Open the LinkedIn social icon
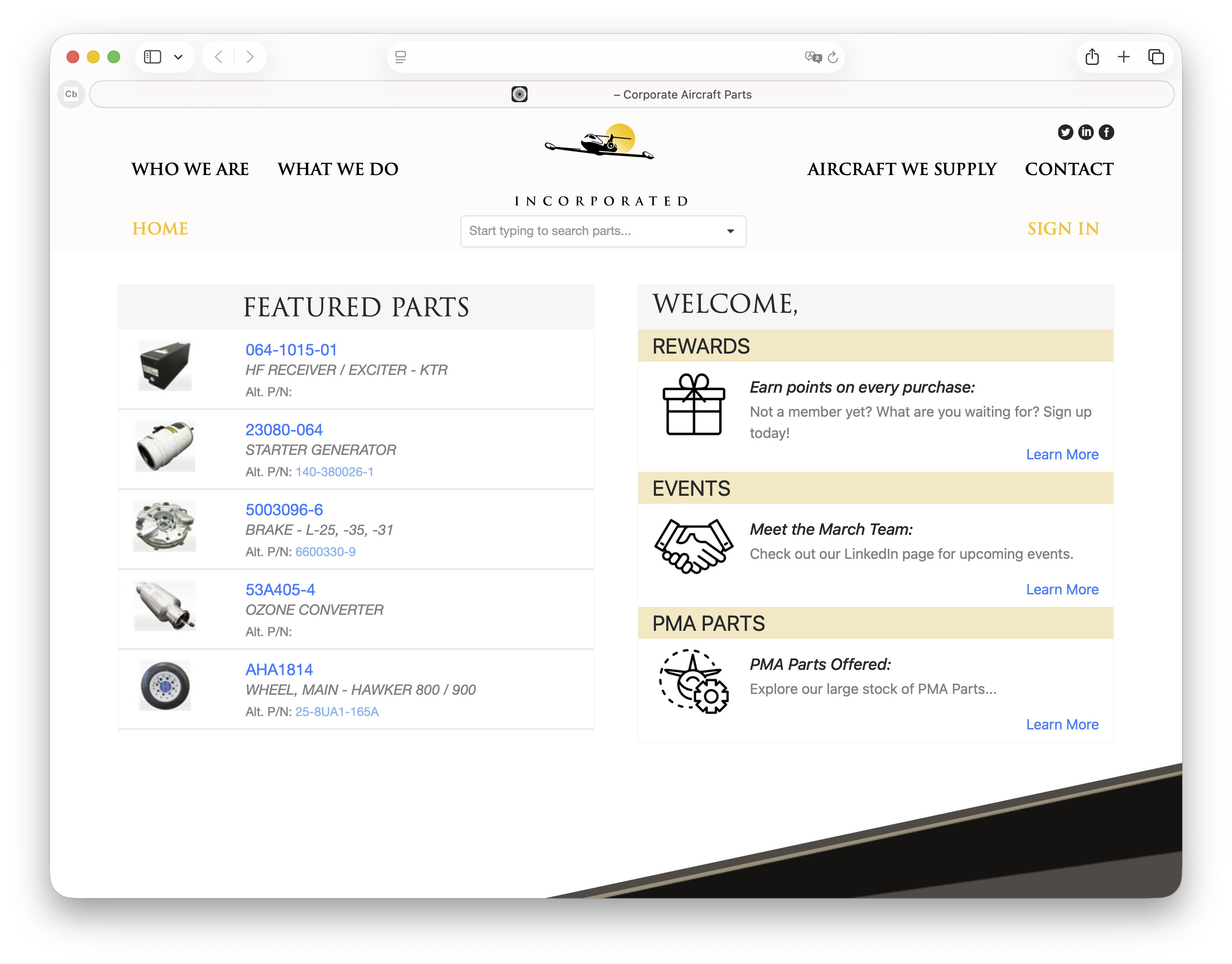Screen dimensions: 1232x964 click(1085, 132)
